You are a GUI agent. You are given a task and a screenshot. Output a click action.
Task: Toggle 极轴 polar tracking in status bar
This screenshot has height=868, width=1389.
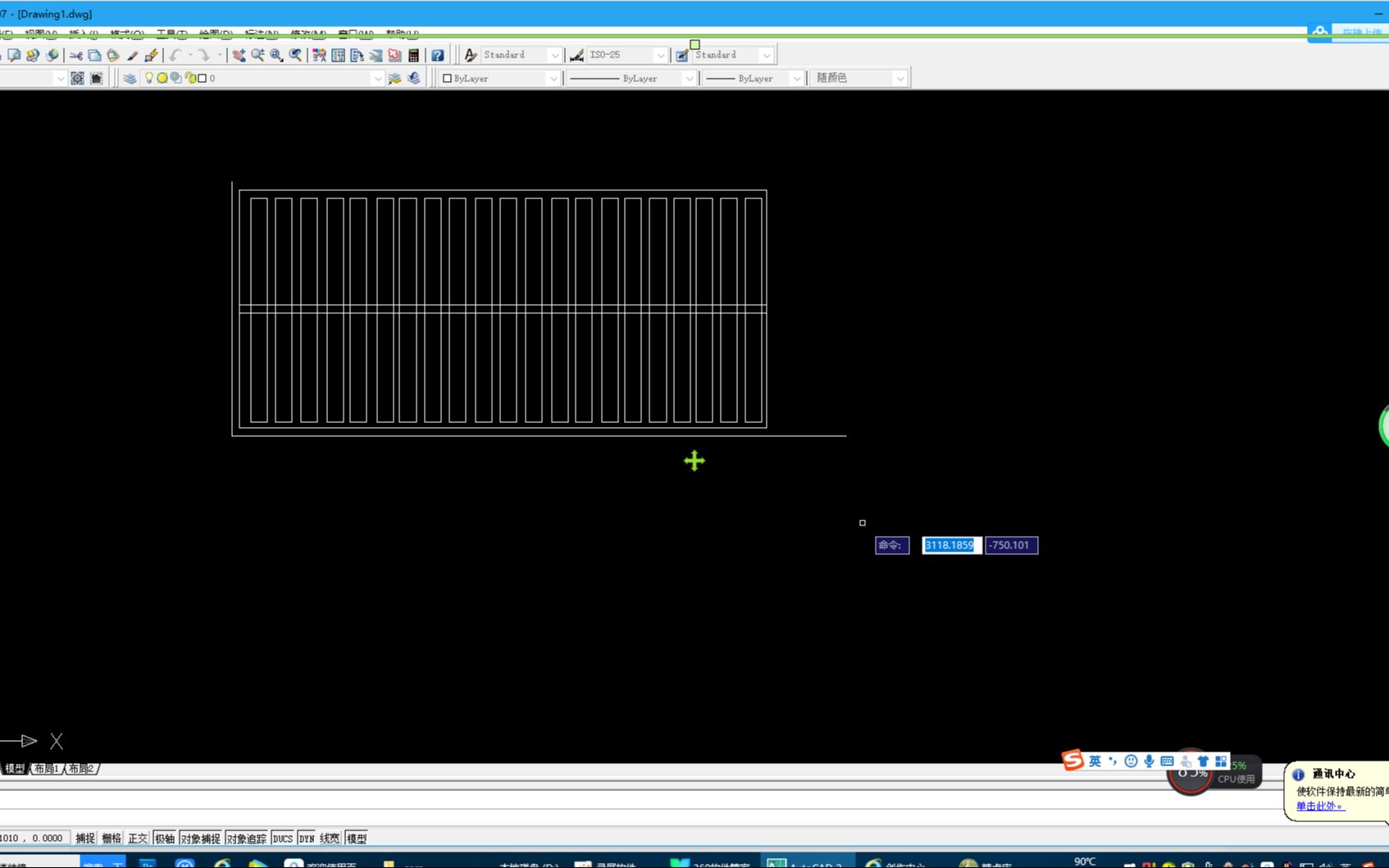click(164, 838)
